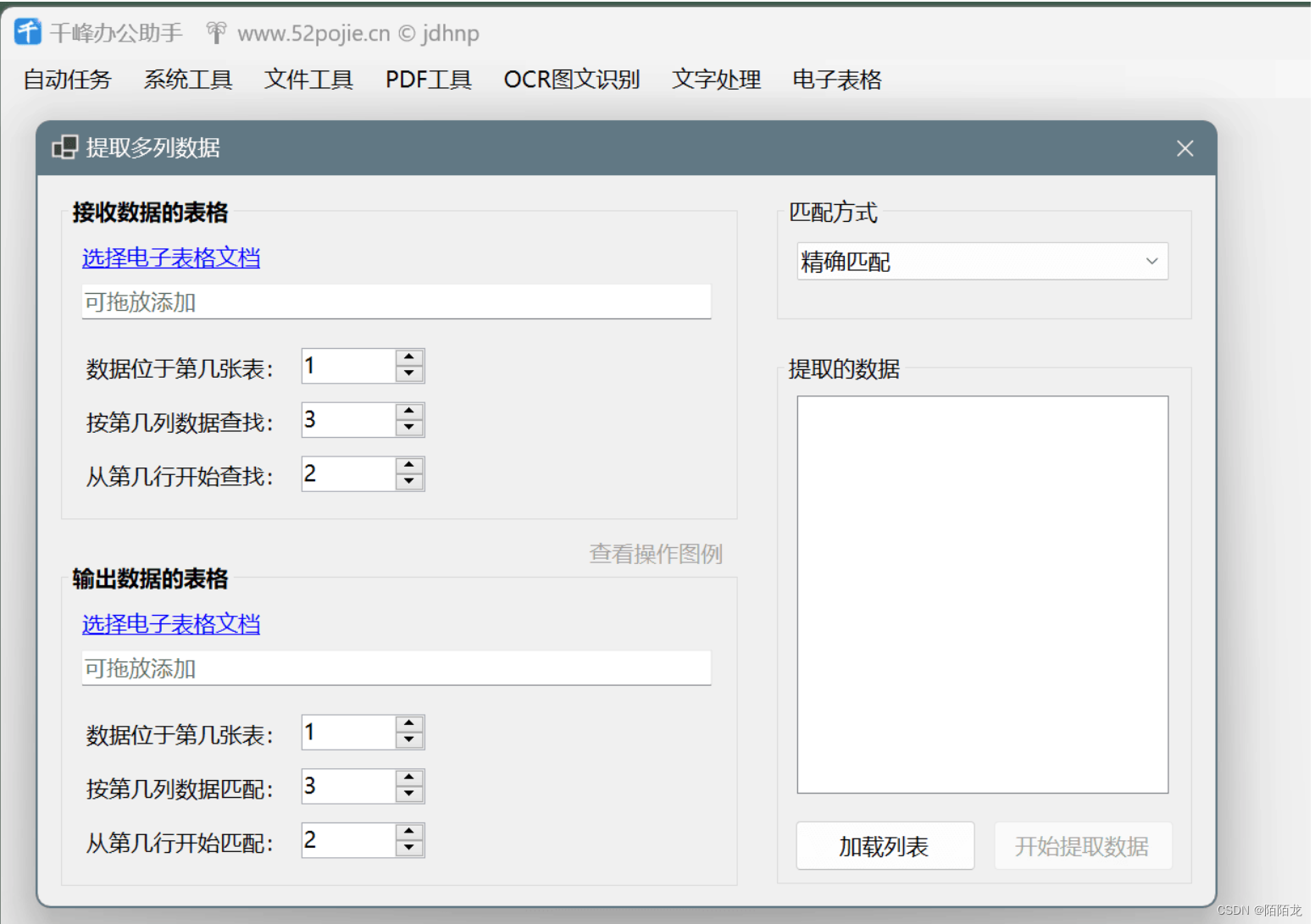The width and height of the screenshot is (1315, 924).
Task: Open the OCR图文识别 menu
Action: 572,80
